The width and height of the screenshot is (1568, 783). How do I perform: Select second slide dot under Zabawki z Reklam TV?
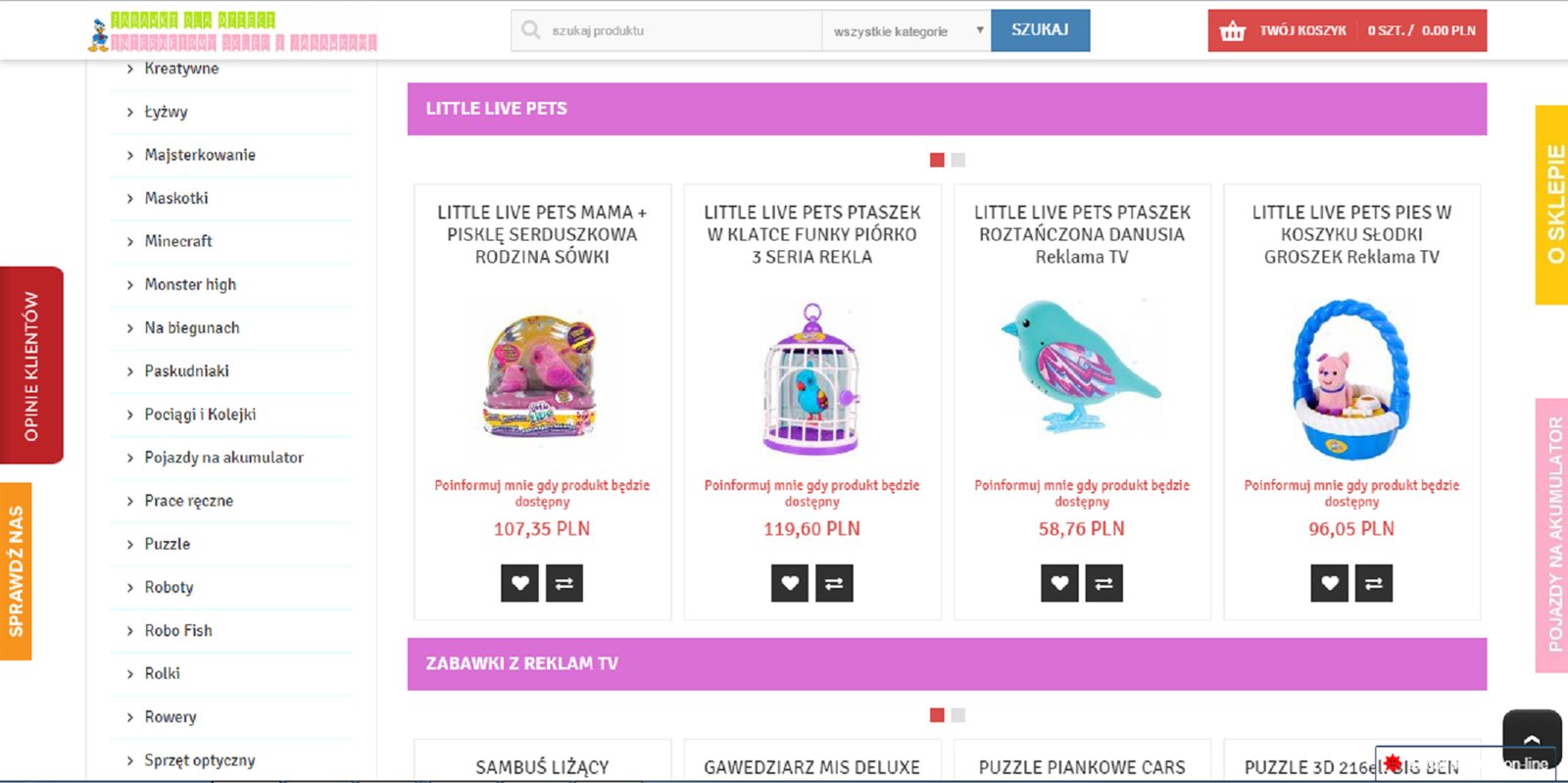[x=958, y=715]
